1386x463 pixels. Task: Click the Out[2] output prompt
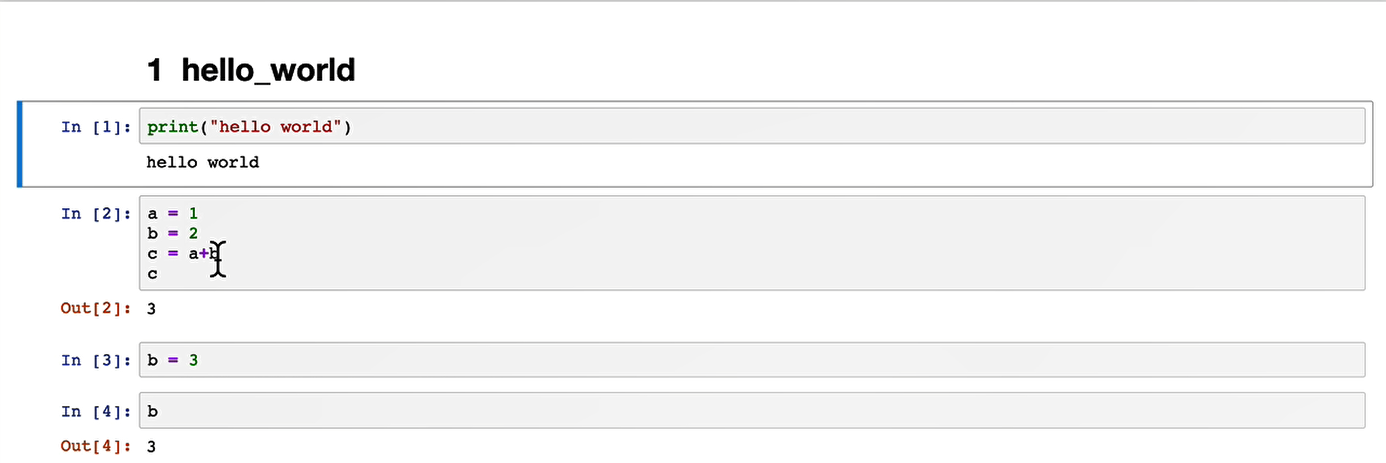tap(96, 308)
